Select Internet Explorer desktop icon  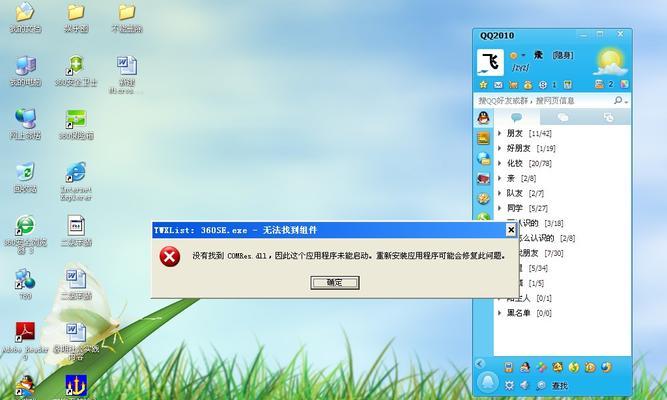(x=76, y=180)
